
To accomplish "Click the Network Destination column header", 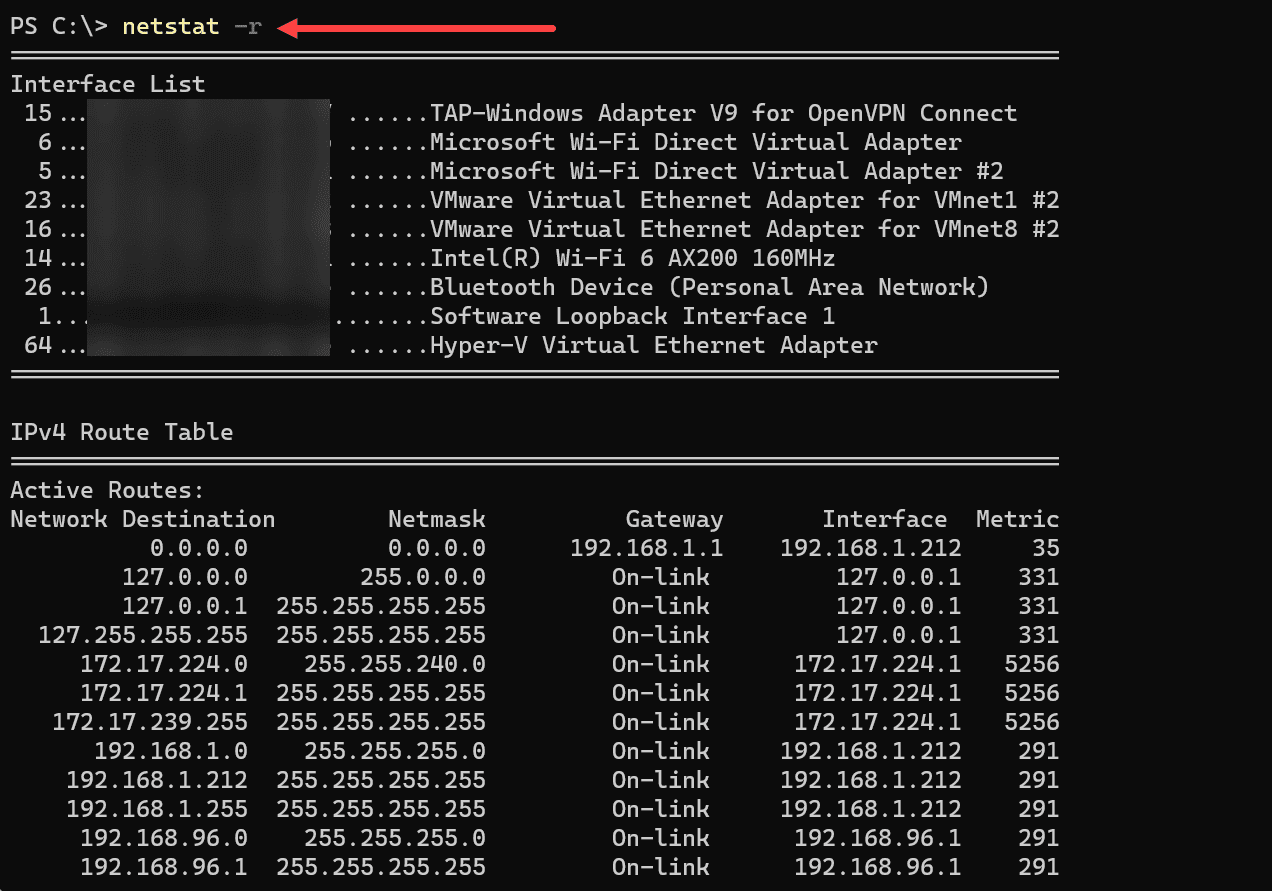I will pyautogui.click(x=143, y=519).
